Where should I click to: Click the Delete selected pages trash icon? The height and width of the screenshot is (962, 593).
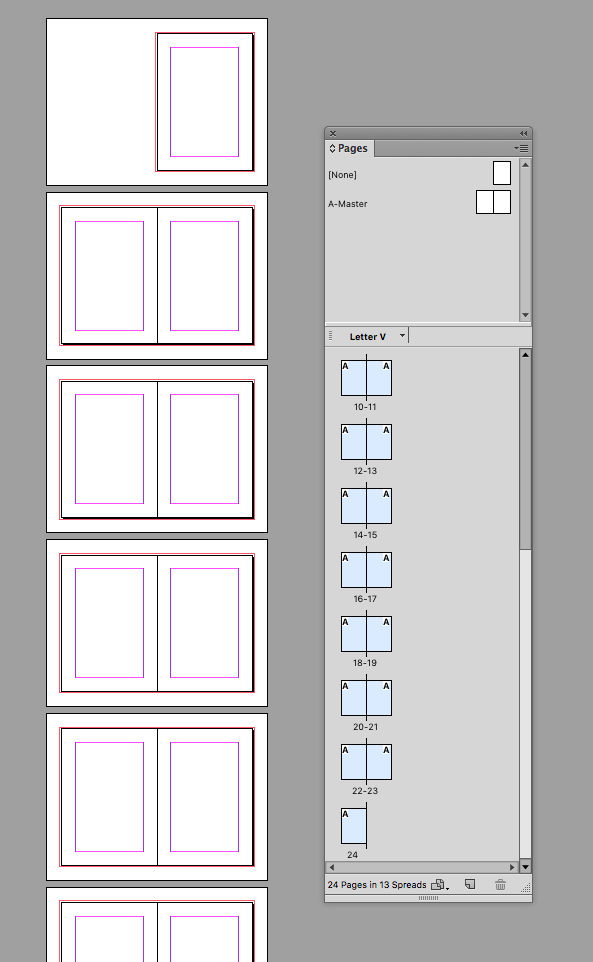pyautogui.click(x=500, y=884)
